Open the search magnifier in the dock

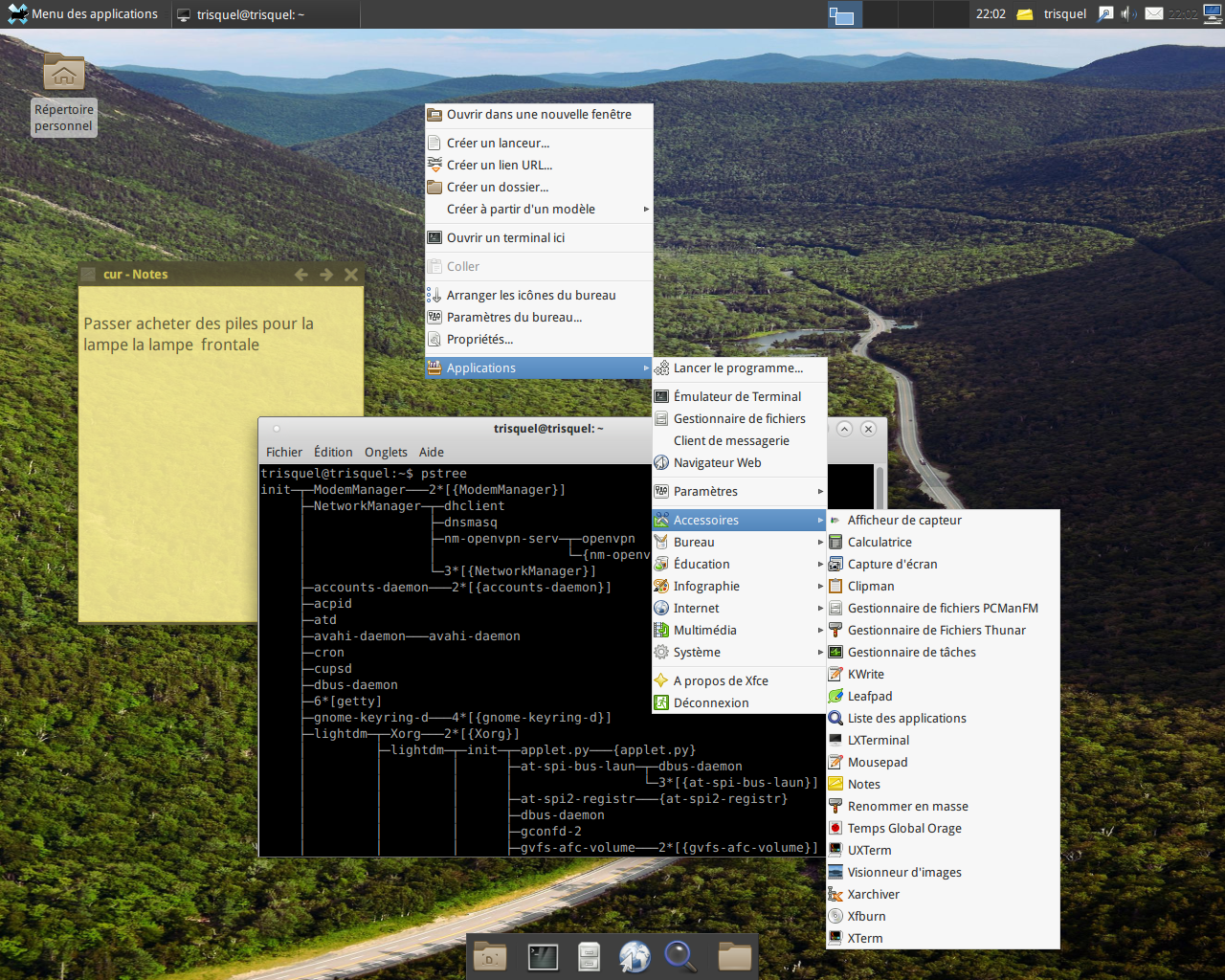(x=680, y=956)
